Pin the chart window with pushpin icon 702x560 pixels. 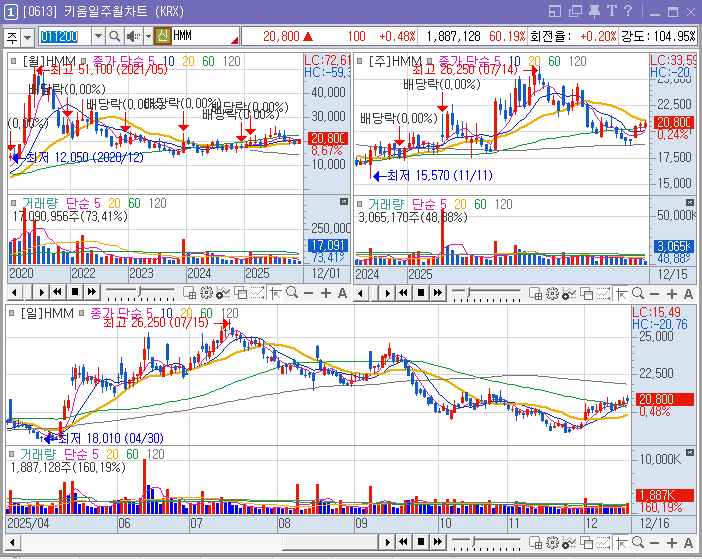(x=595, y=11)
